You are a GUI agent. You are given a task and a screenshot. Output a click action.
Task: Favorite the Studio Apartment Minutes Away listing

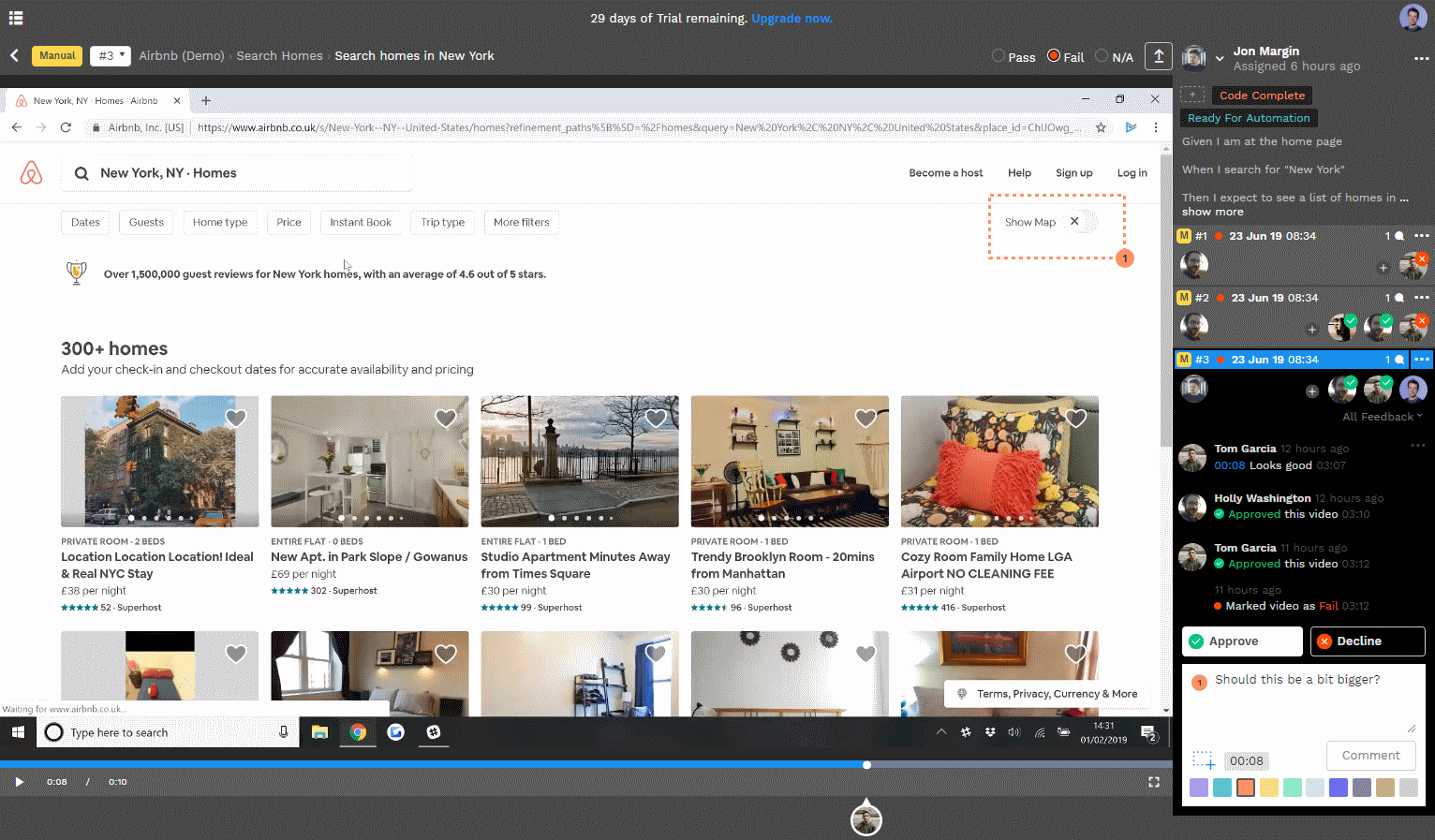(656, 418)
